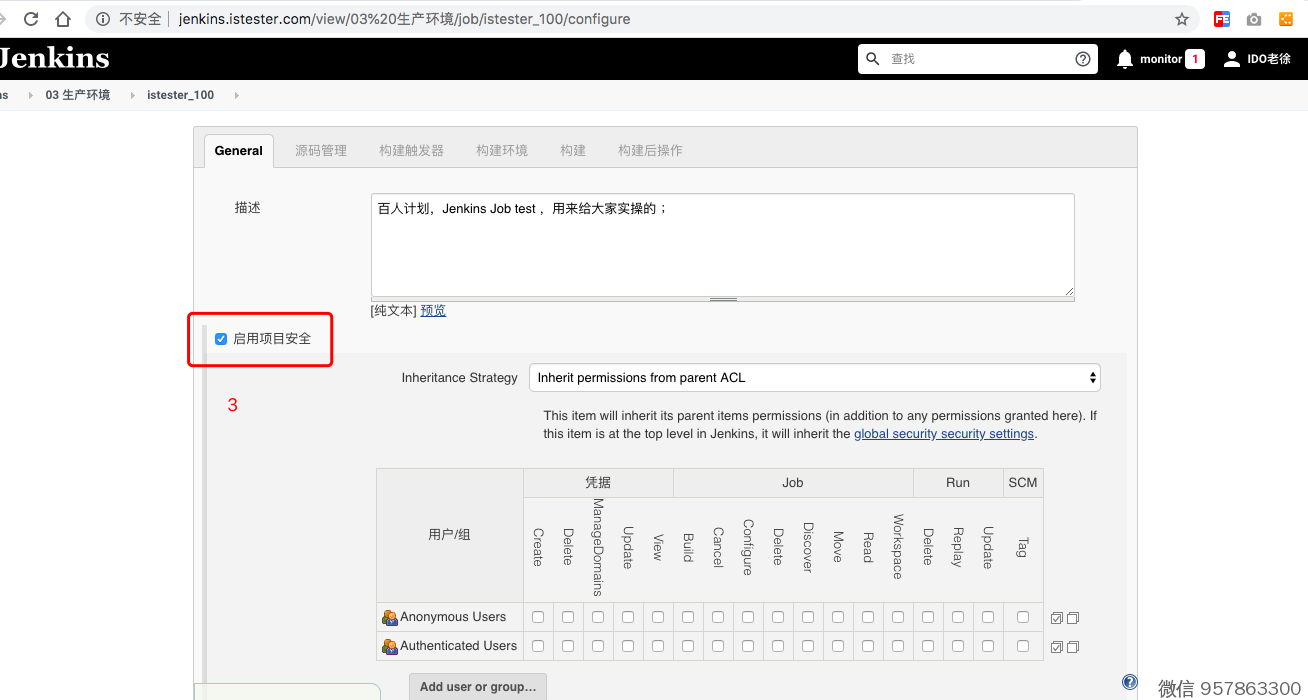The image size is (1308, 700).
Task: Click the browser home icon
Action: (63, 19)
